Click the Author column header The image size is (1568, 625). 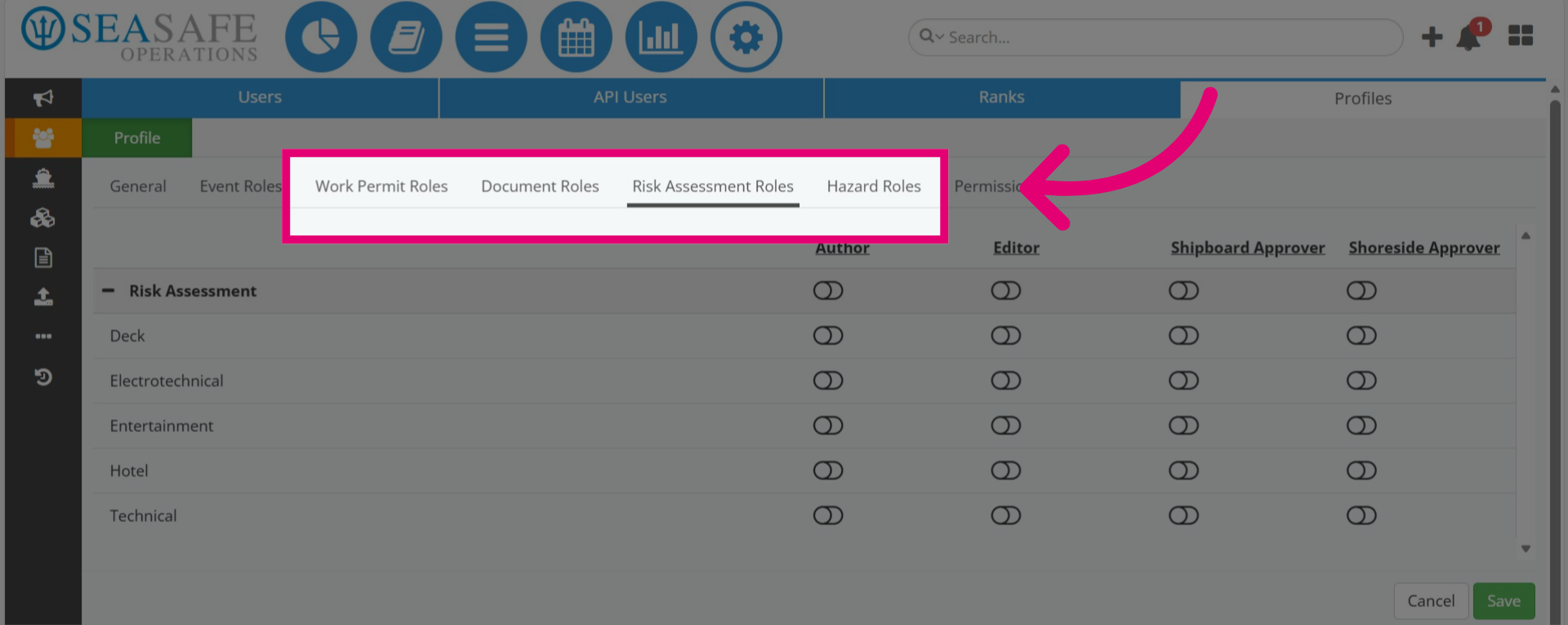click(x=842, y=248)
